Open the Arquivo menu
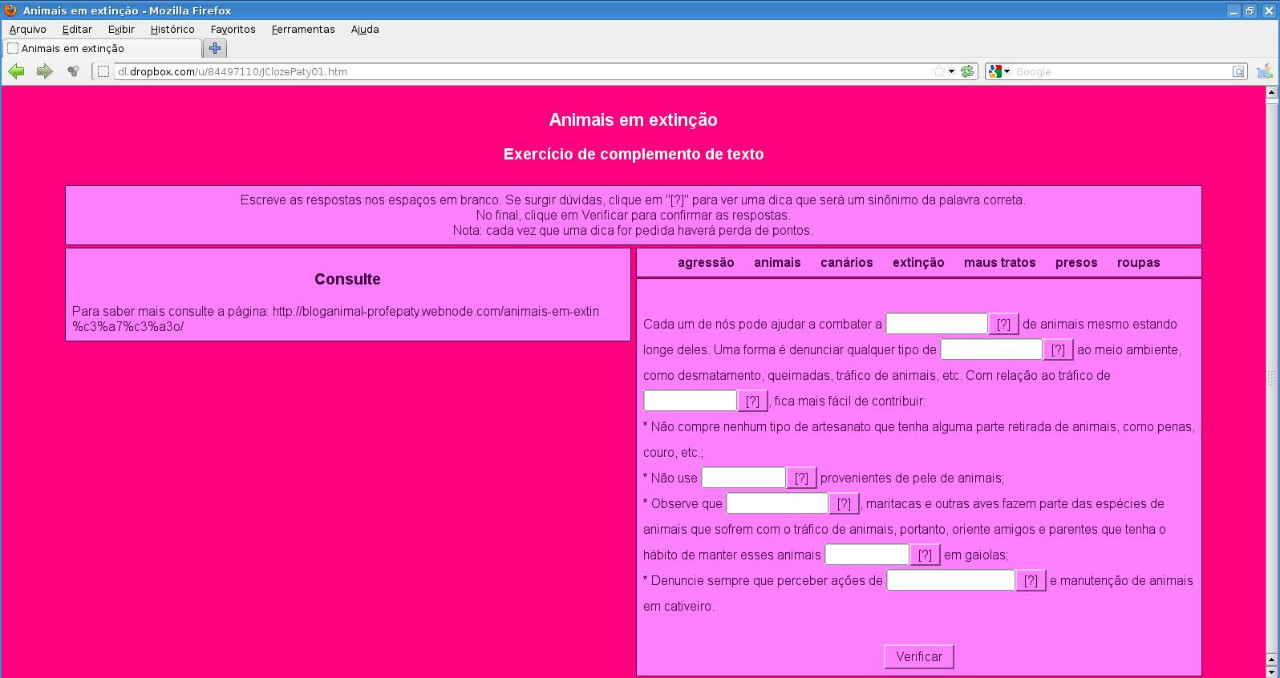Image resolution: width=1280 pixels, height=678 pixels. (x=27, y=29)
